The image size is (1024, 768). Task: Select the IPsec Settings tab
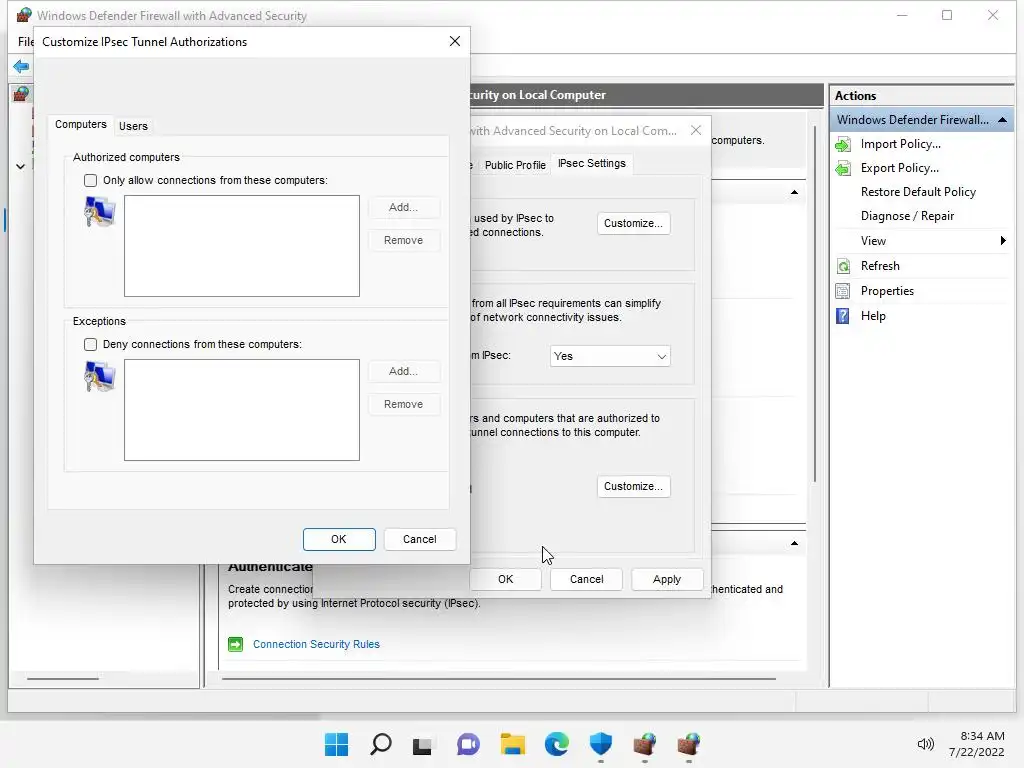(592, 163)
